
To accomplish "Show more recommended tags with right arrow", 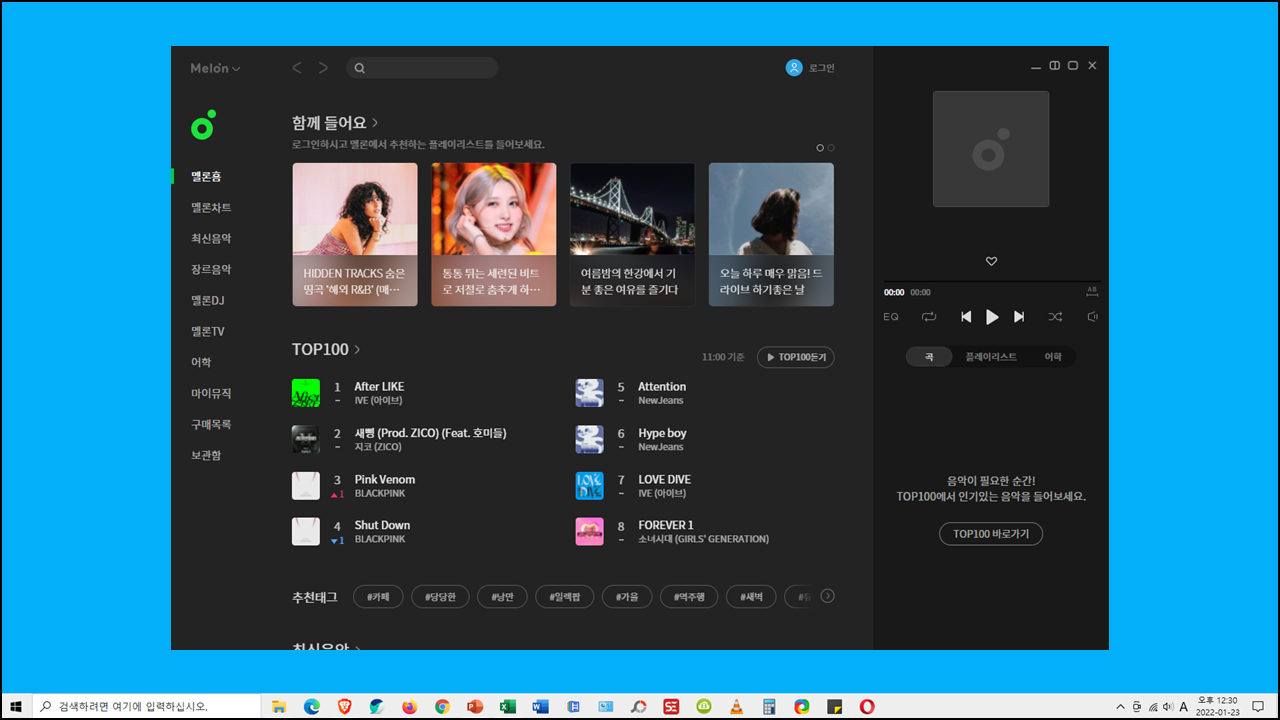I will click(827, 596).
